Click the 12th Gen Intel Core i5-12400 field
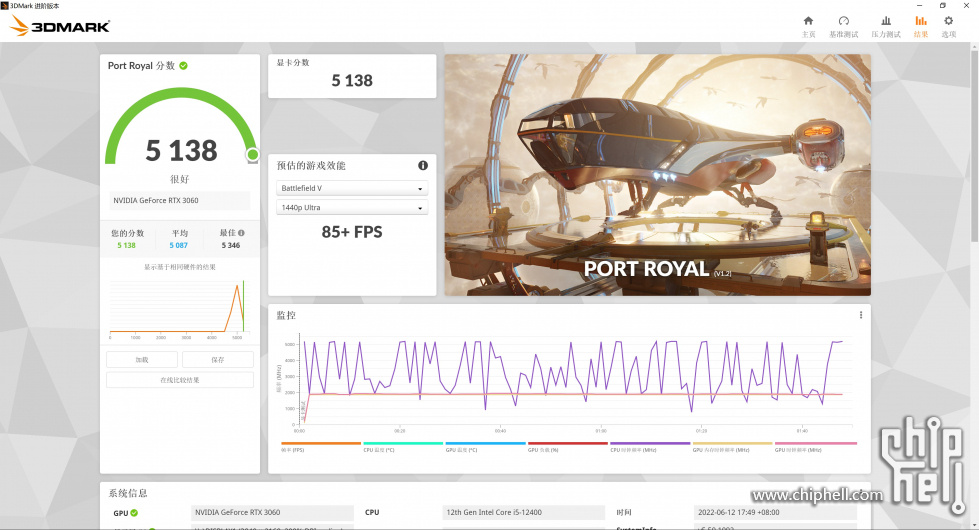 523,513
